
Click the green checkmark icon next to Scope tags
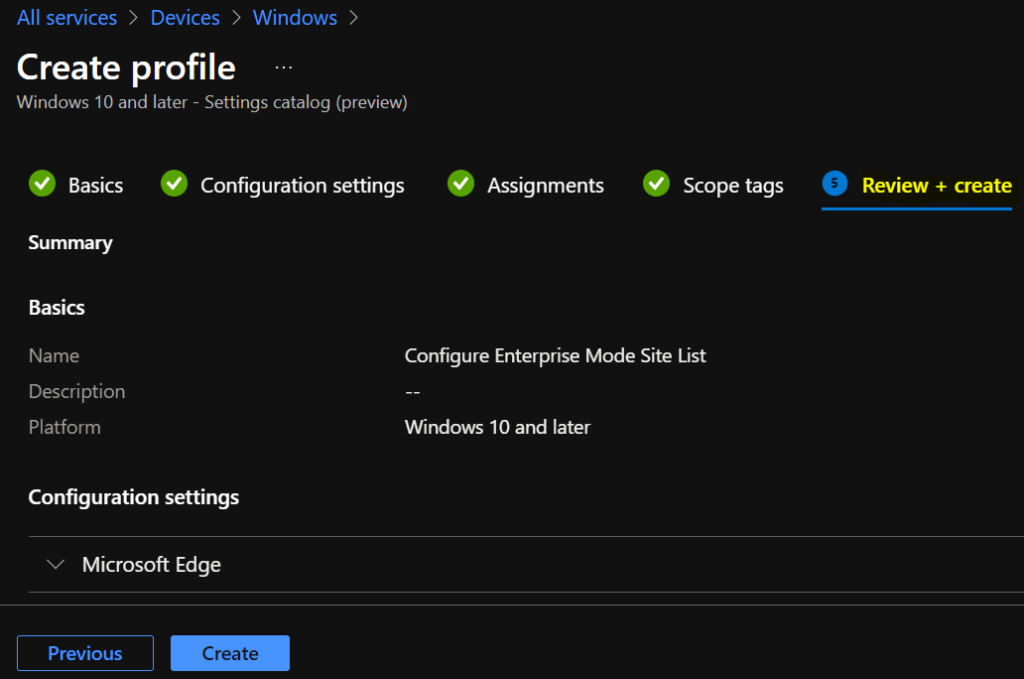[656, 184]
